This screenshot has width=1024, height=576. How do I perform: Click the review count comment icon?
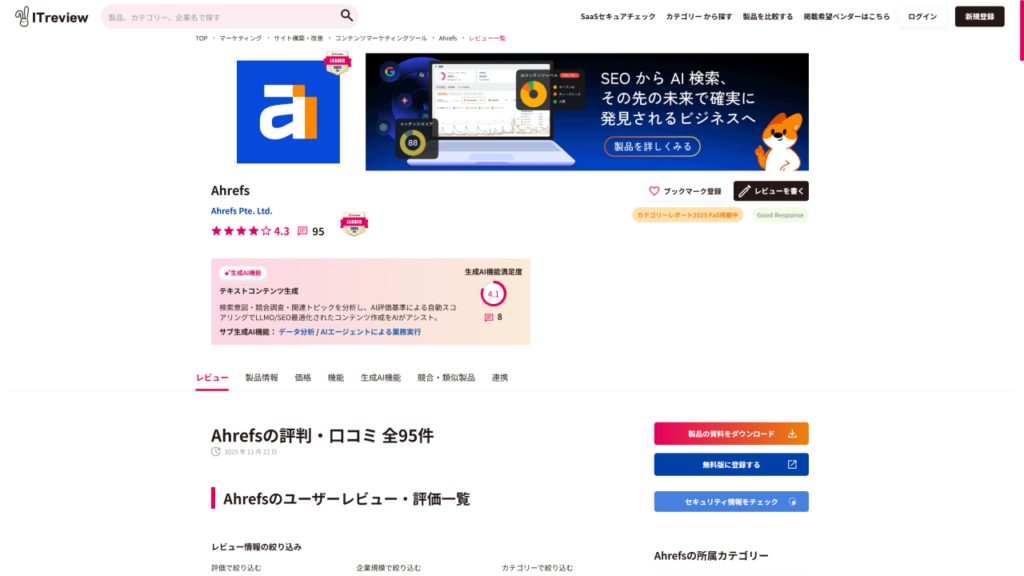click(303, 231)
